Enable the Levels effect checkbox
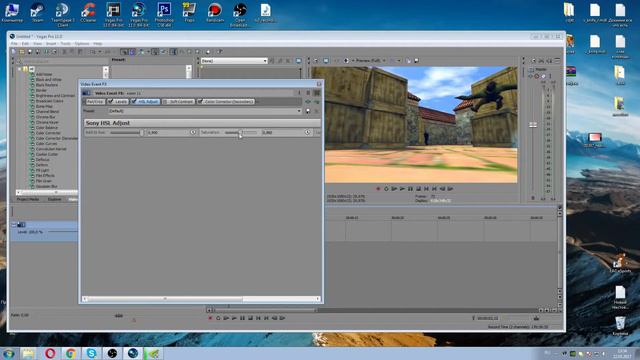 pyautogui.click(x=111, y=102)
